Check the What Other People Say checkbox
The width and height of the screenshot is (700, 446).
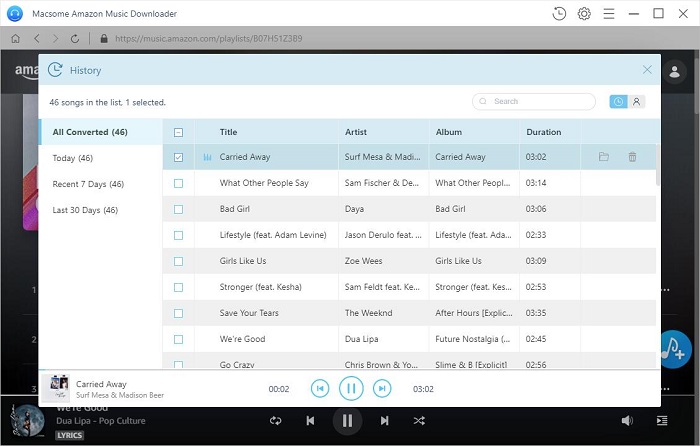(x=178, y=183)
